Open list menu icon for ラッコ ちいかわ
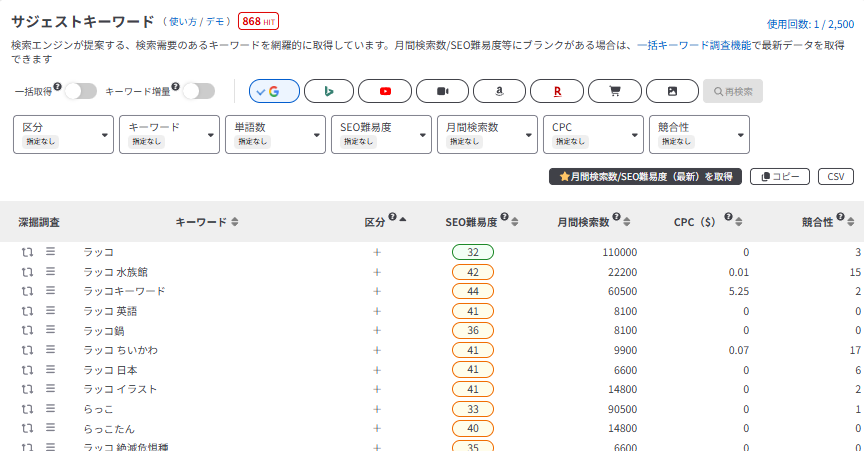 click(50, 350)
